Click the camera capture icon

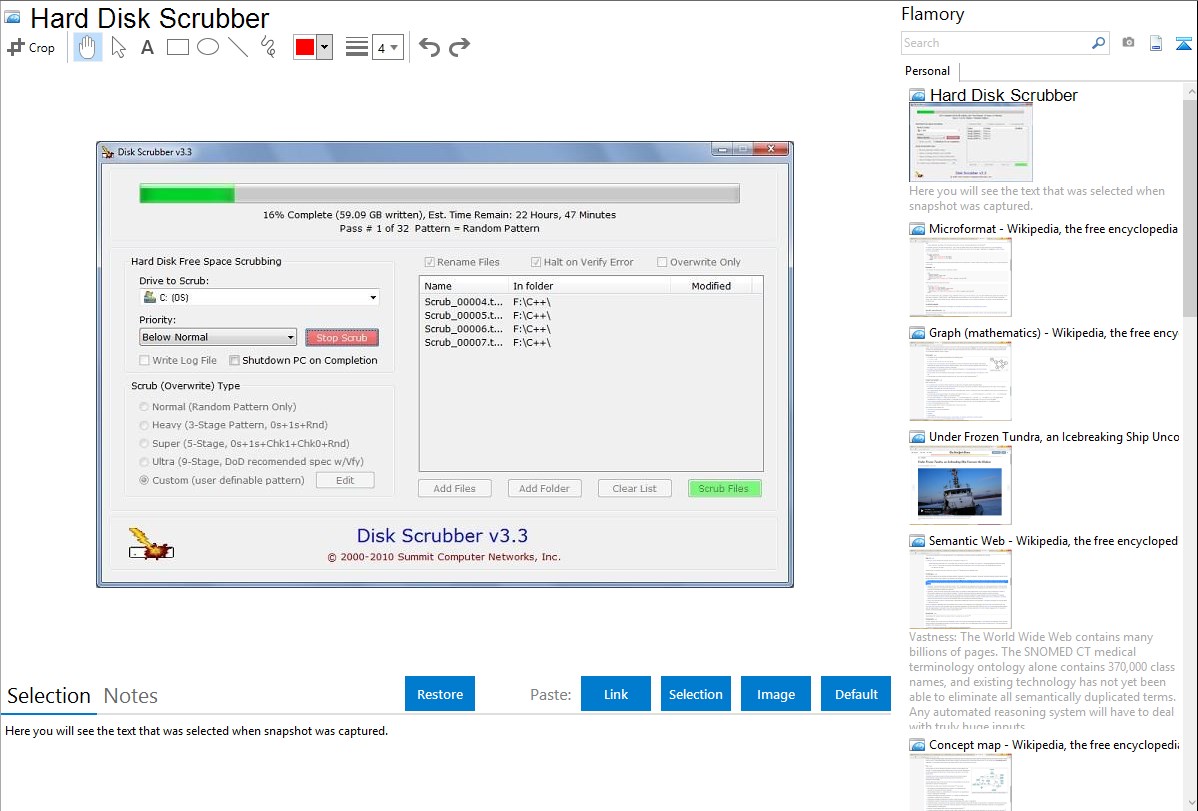[1128, 43]
